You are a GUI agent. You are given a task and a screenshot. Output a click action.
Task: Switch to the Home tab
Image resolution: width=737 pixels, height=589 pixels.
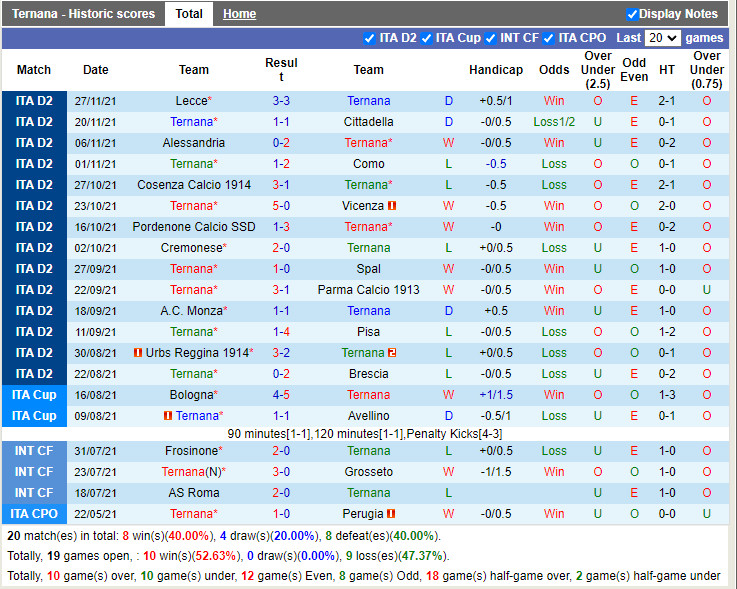coord(239,14)
